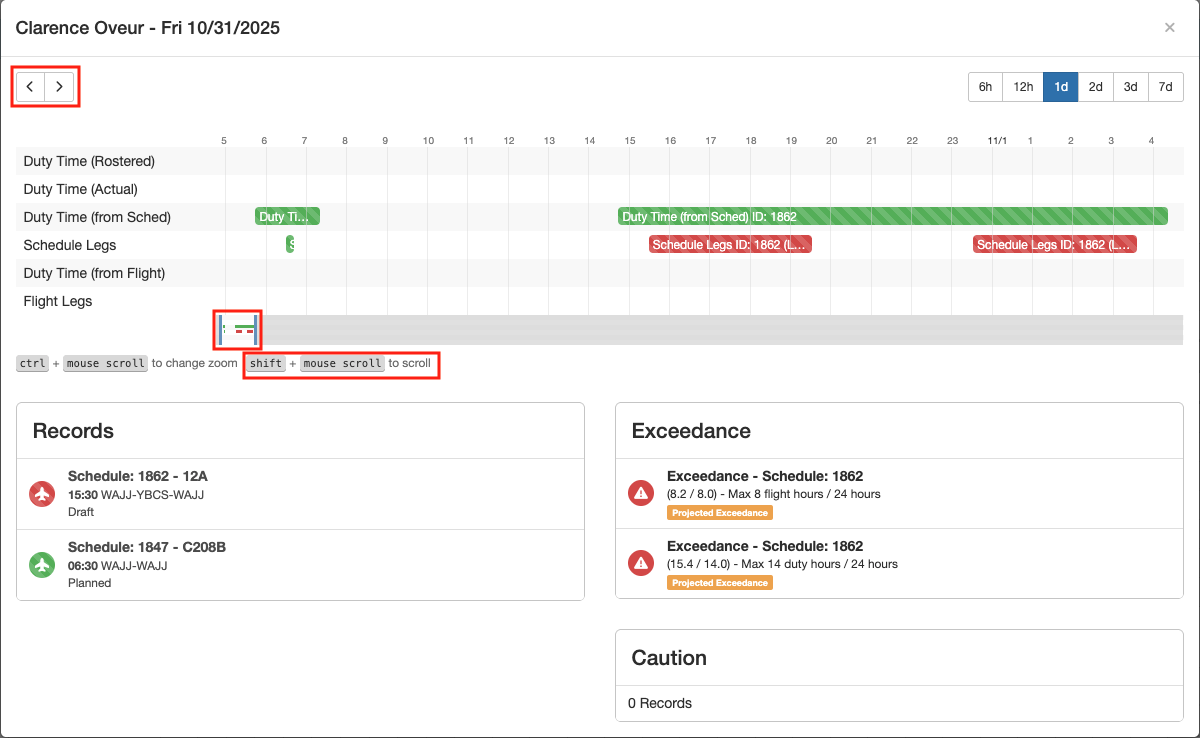The height and width of the screenshot is (738, 1200).
Task: Show the 7d timeline view
Action: click(1166, 87)
